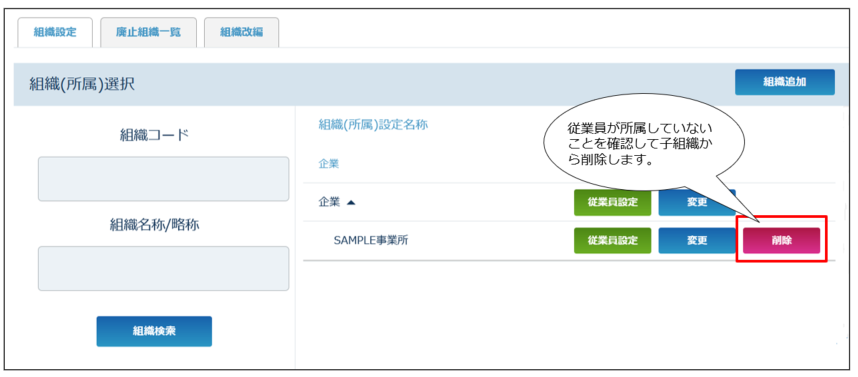Click the 組織追加 button
This screenshot has width=858, height=377.
pyautogui.click(x=784, y=82)
